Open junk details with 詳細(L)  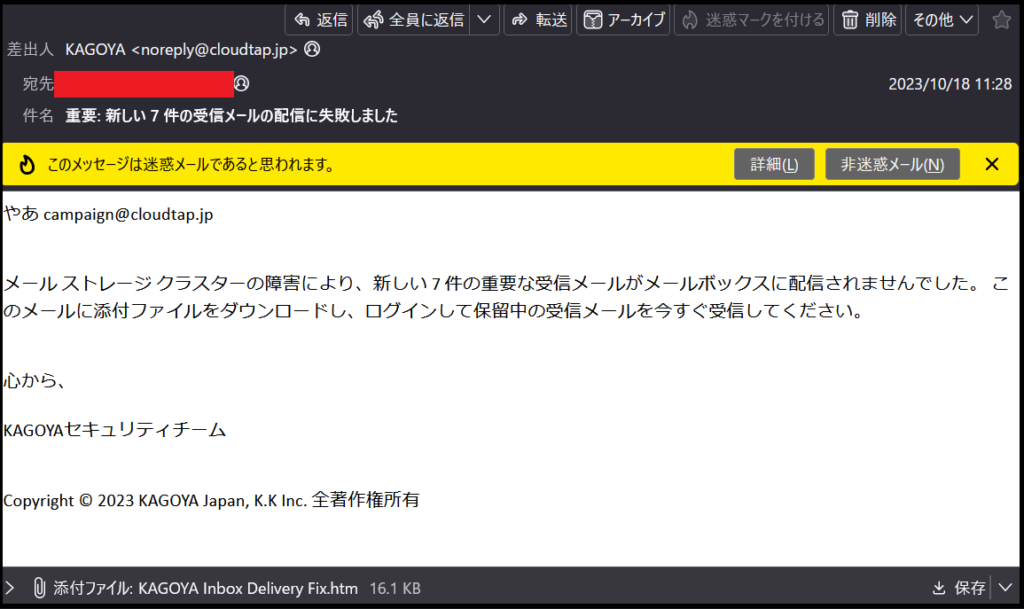[x=774, y=165]
